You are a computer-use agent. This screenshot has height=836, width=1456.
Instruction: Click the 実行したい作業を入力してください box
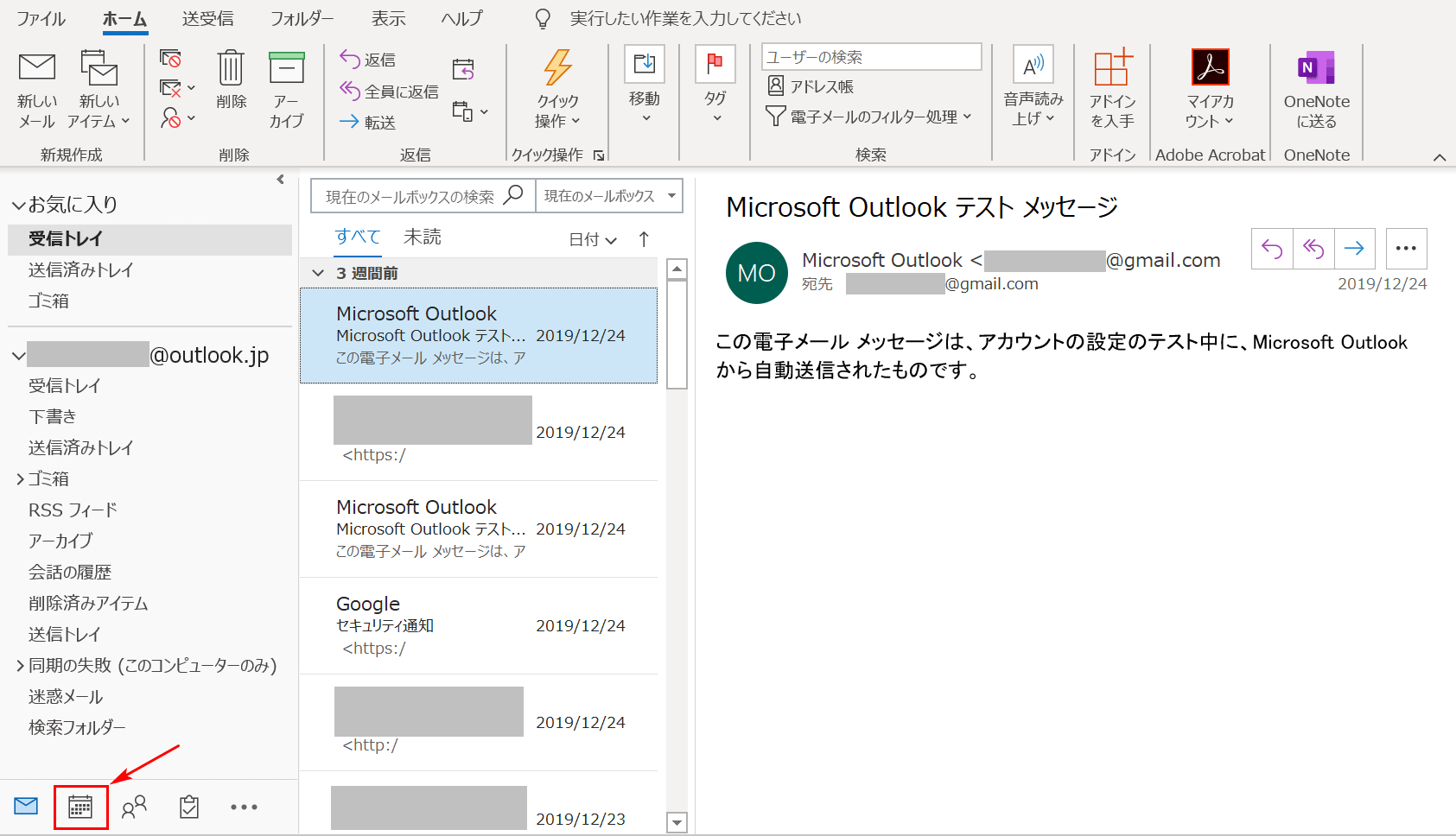[x=685, y=18]
